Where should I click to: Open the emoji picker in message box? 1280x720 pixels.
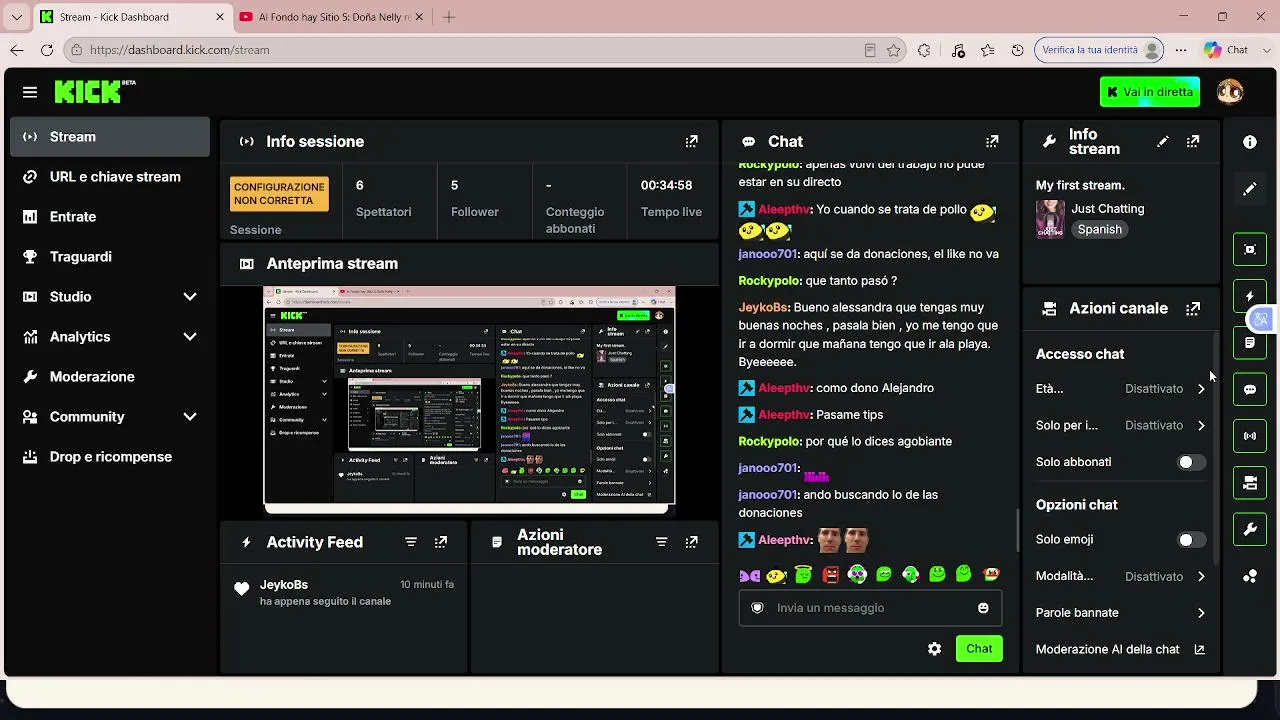click(x=983, y=608)
